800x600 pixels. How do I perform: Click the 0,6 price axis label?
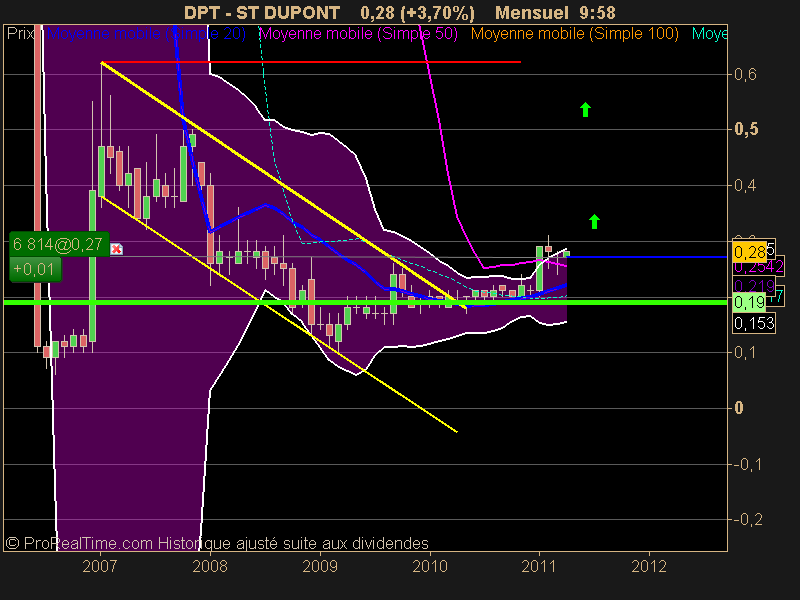(745, 75)
